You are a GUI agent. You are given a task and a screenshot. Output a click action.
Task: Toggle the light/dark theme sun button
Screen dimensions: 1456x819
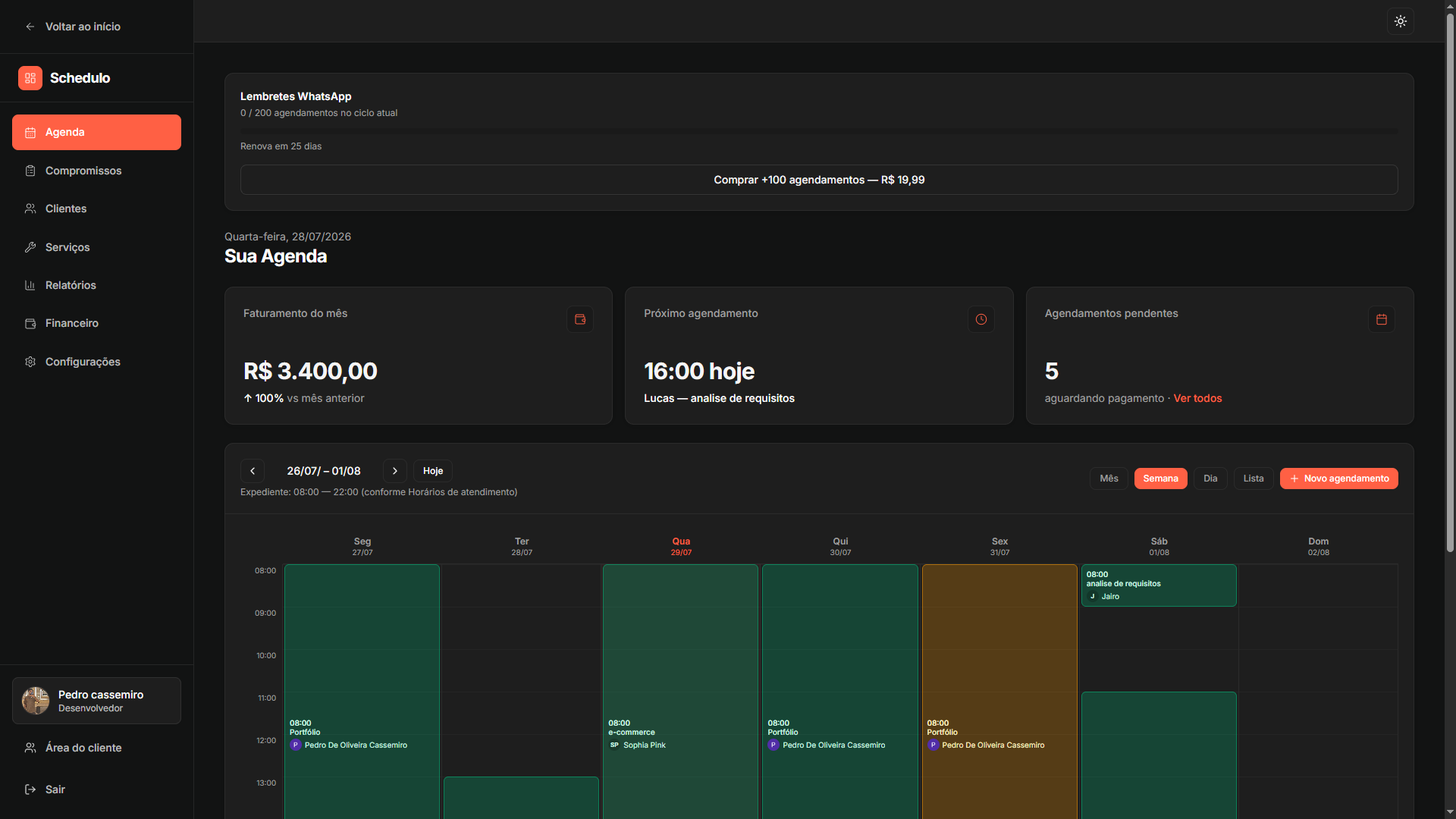pyautogui.click(x=1401, y=21)
